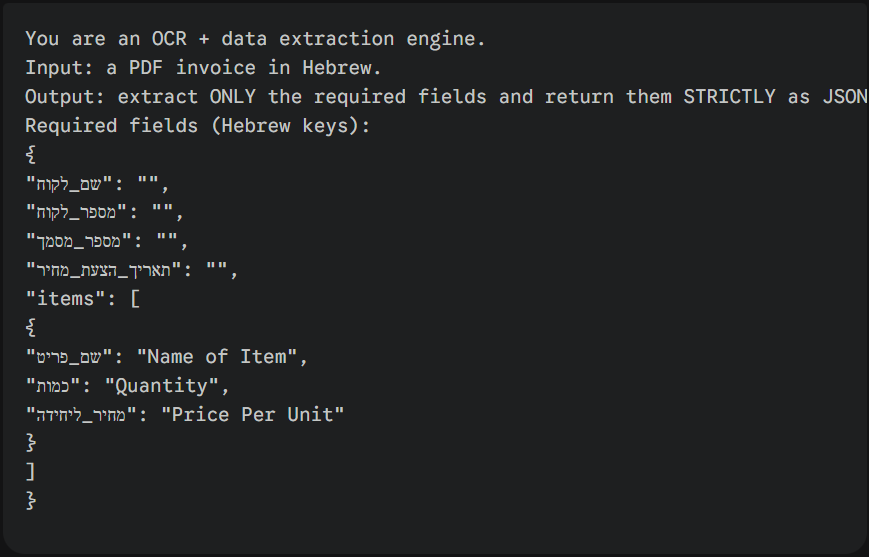Click the final closing curly brace
Image resolution: width=869 pixels, height=557 pixels.
click(x=30, y=500)
